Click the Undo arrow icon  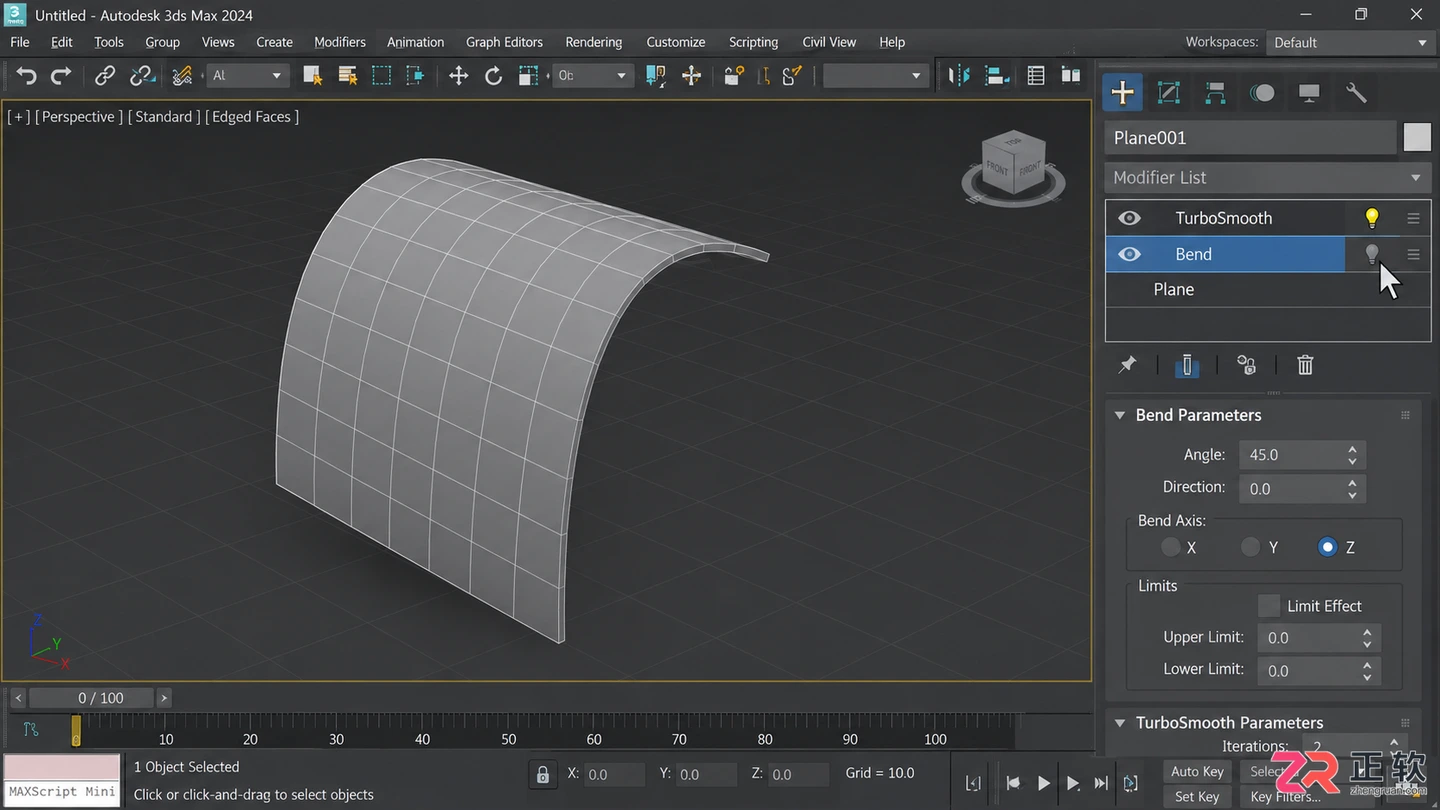27,76
